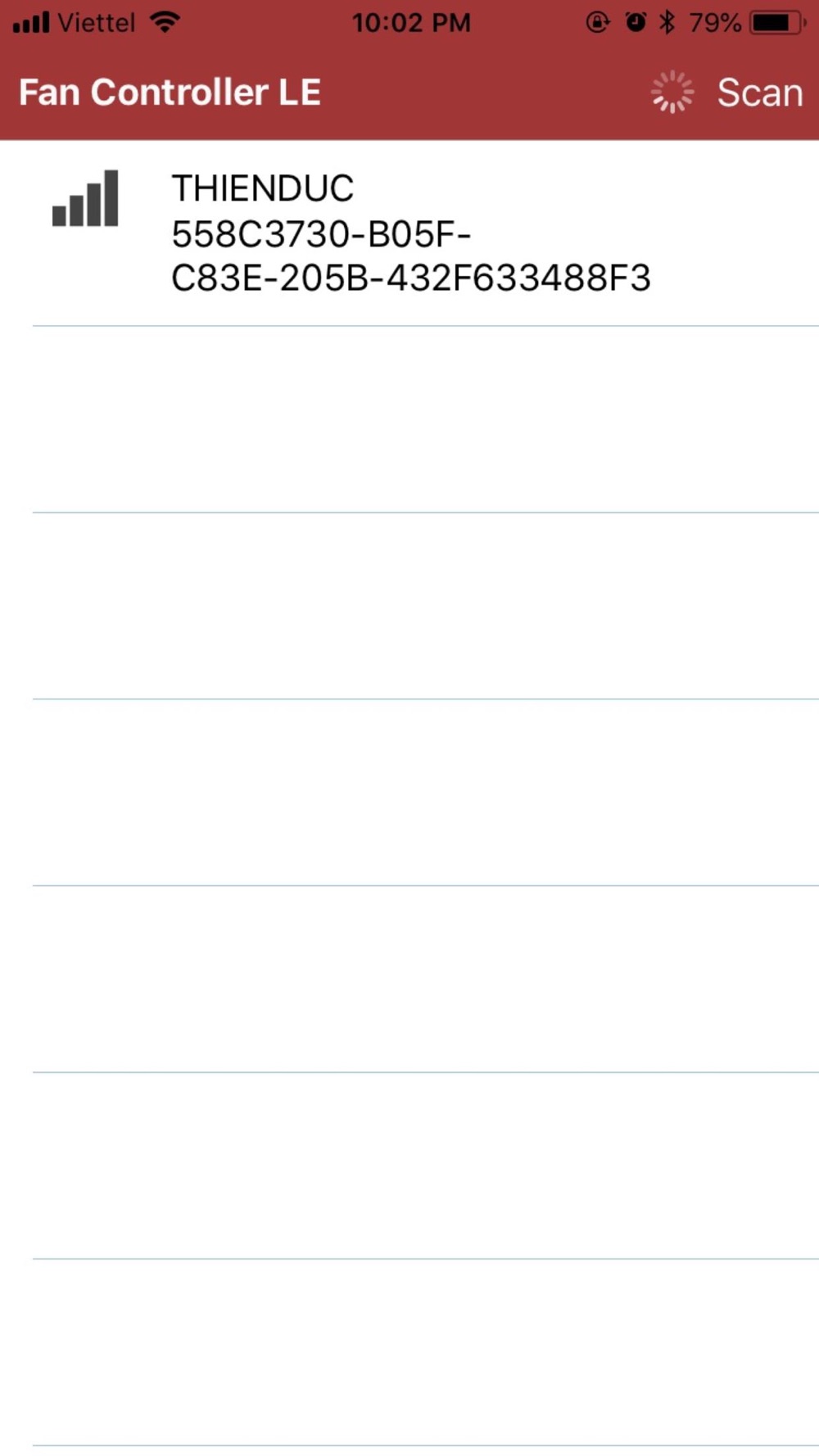
Task: Click the scanning activity spinner
Action: pyautogui.click(x=672, y=92)
